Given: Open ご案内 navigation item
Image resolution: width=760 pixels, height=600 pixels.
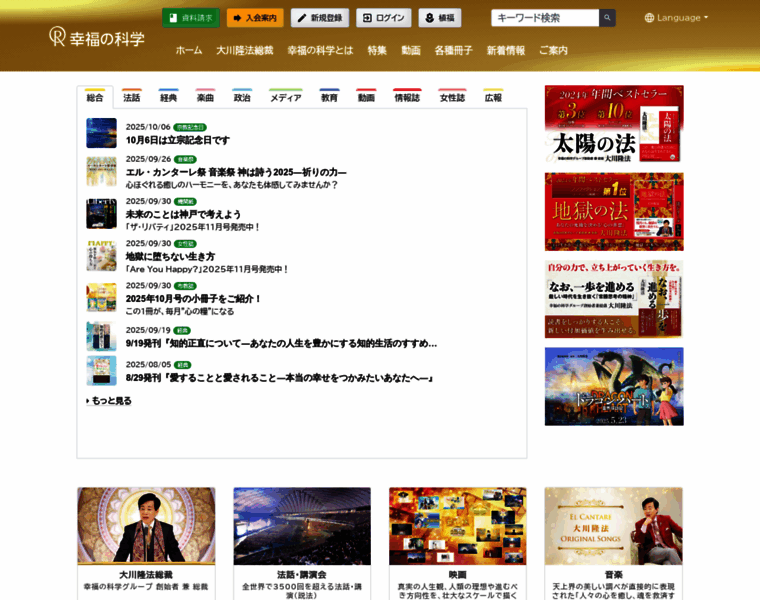Looking at the screenshot, I should [x=553, y=50].
